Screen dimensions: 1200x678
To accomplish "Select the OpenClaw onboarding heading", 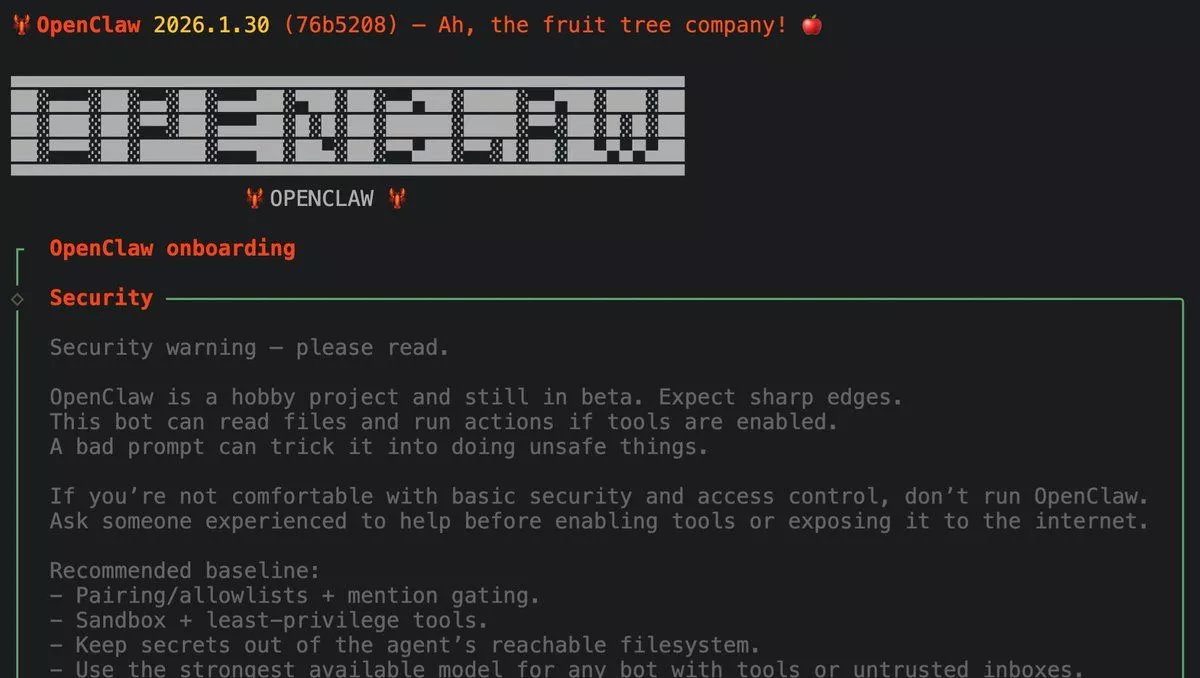I will coord(172,248).
